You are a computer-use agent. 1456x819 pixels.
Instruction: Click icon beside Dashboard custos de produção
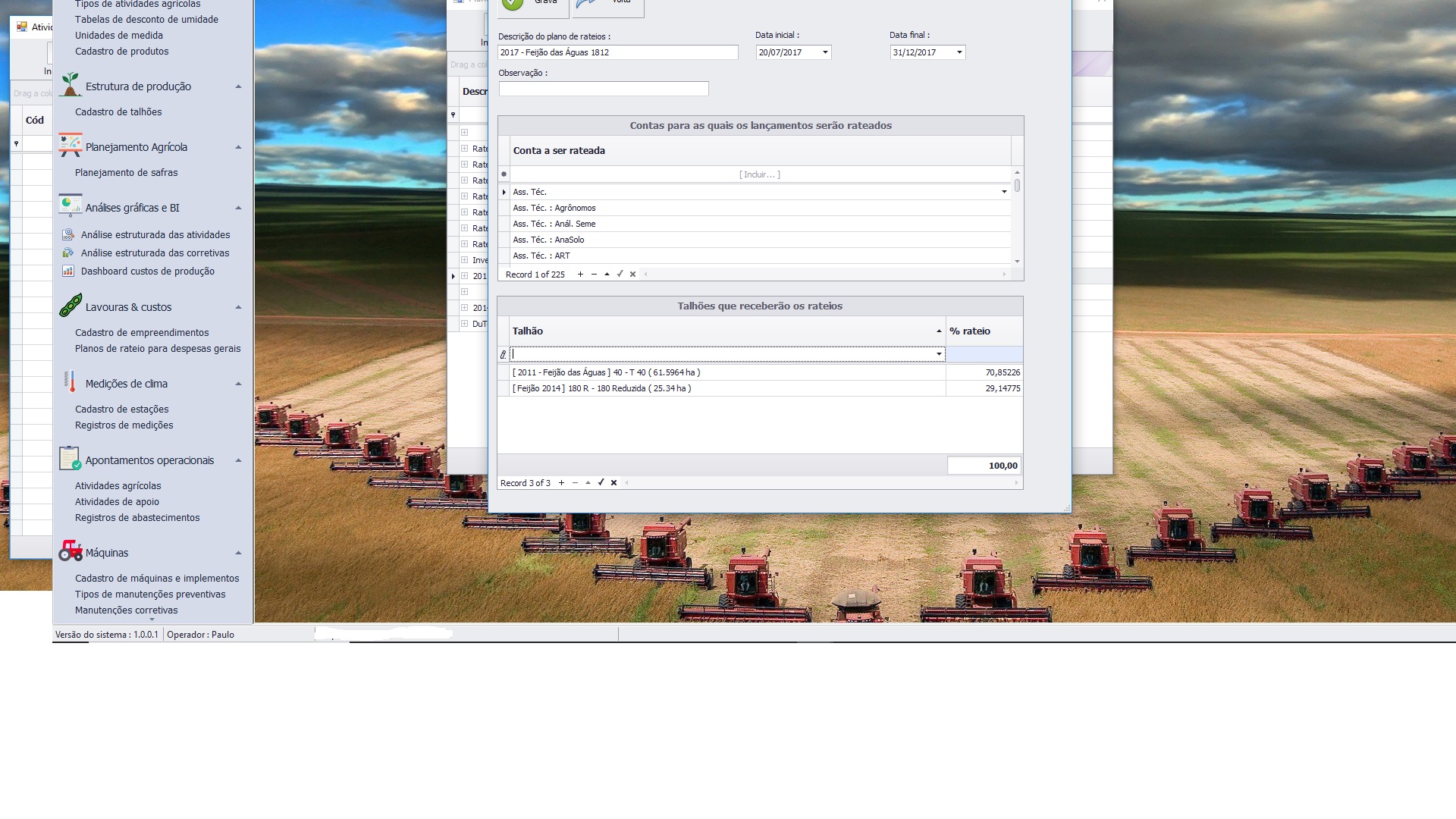(x=67, y=271)
